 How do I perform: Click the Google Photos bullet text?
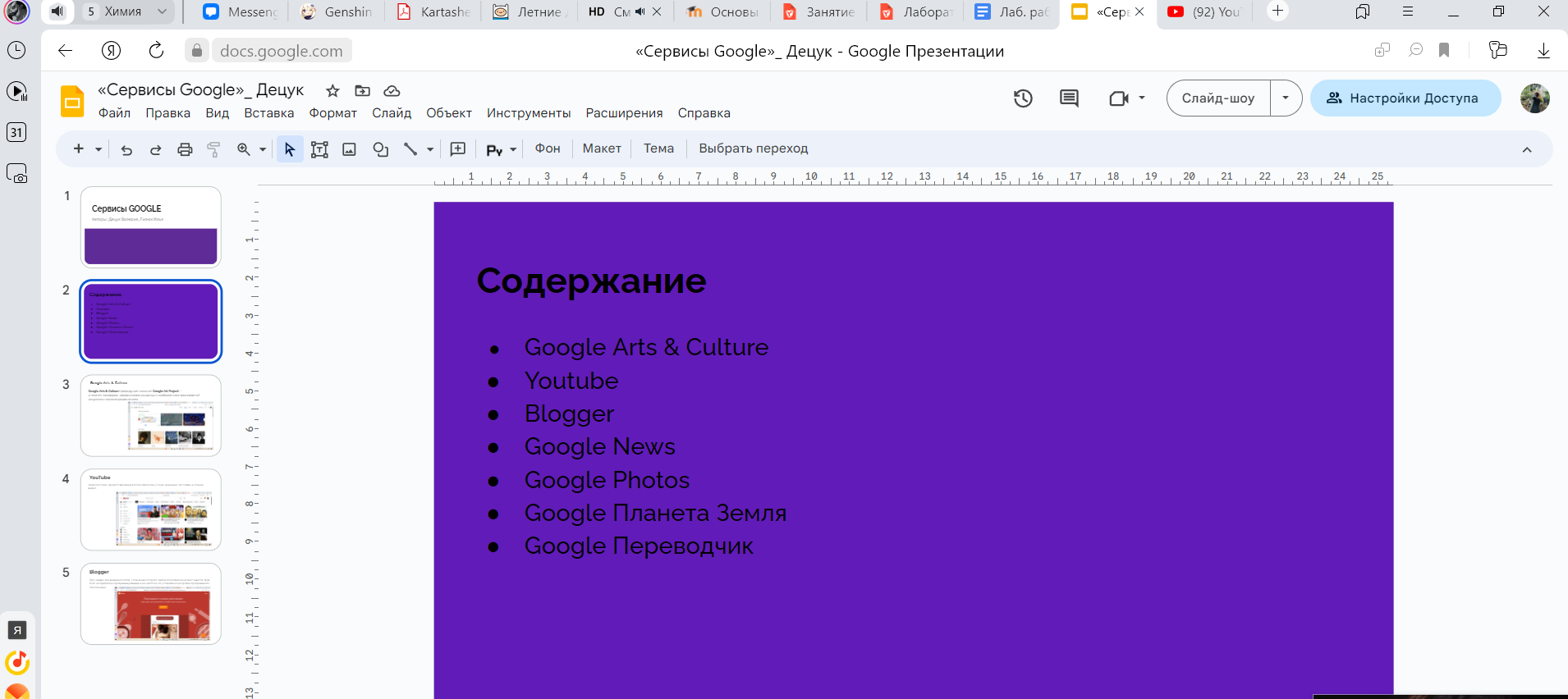pyautogui.click(x=607, y=480)
